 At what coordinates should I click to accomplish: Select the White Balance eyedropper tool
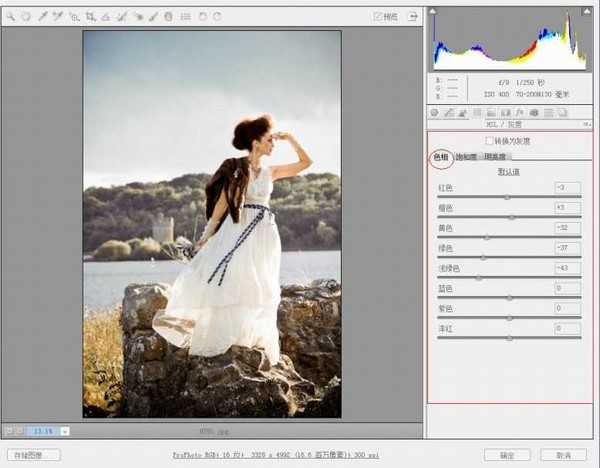43,16
